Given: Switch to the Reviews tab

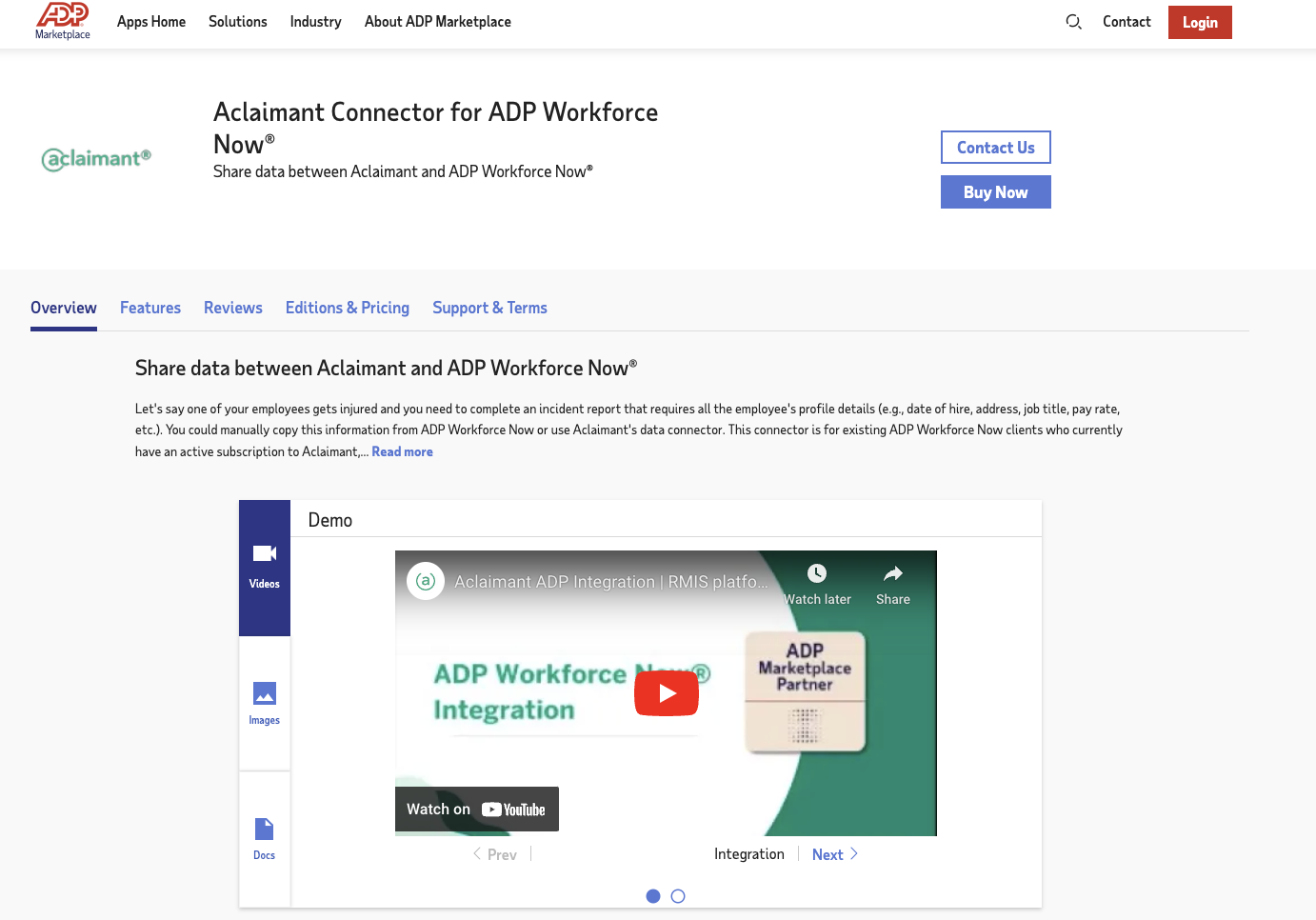Looking at the screenshot, I should 233,308.
